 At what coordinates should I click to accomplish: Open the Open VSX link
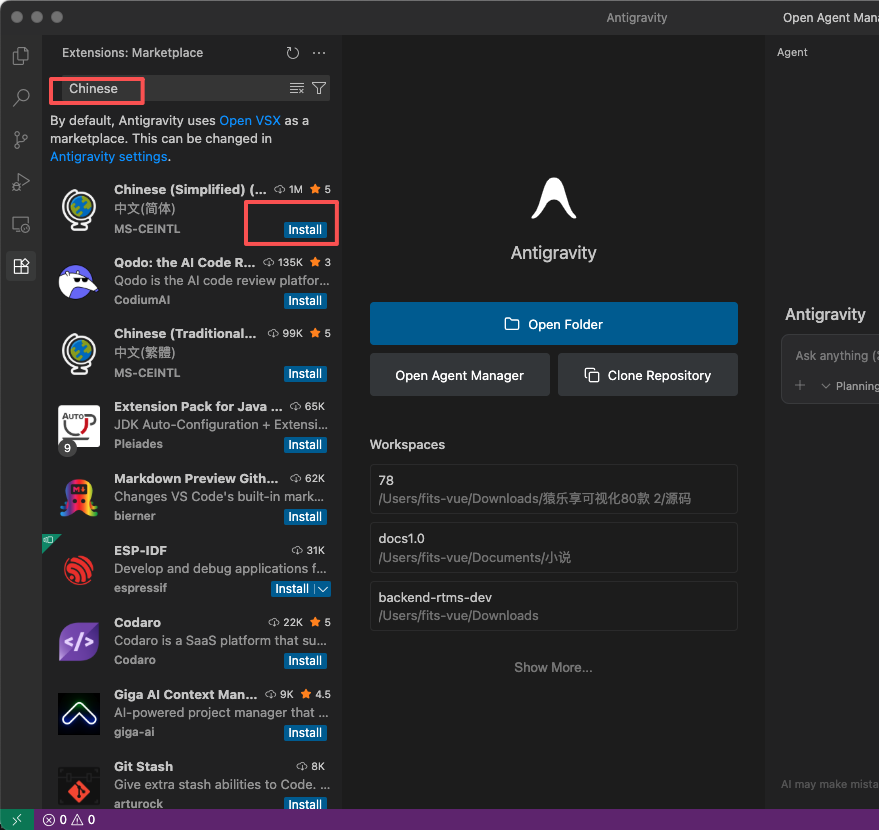click(x=250, y=121)
